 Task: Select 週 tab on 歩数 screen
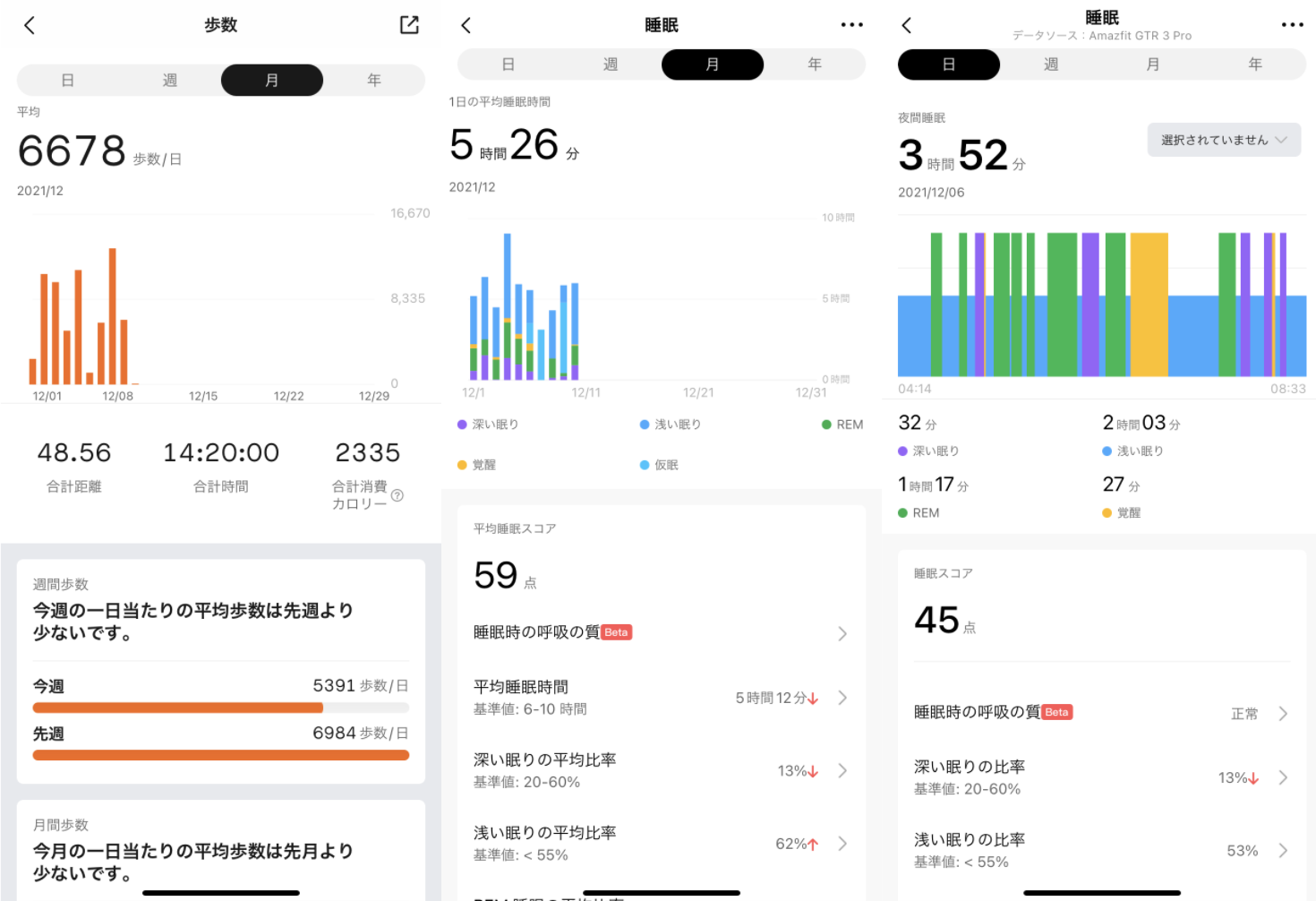coord(170,81)
